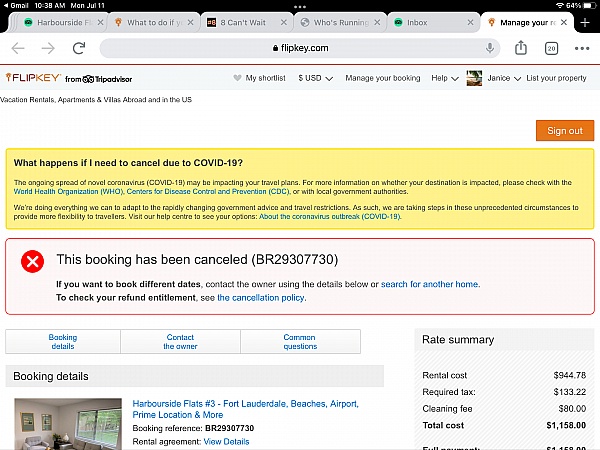Close the 'Who's Running' tab
The image size is (600, 450).
(x=377, y=23)
